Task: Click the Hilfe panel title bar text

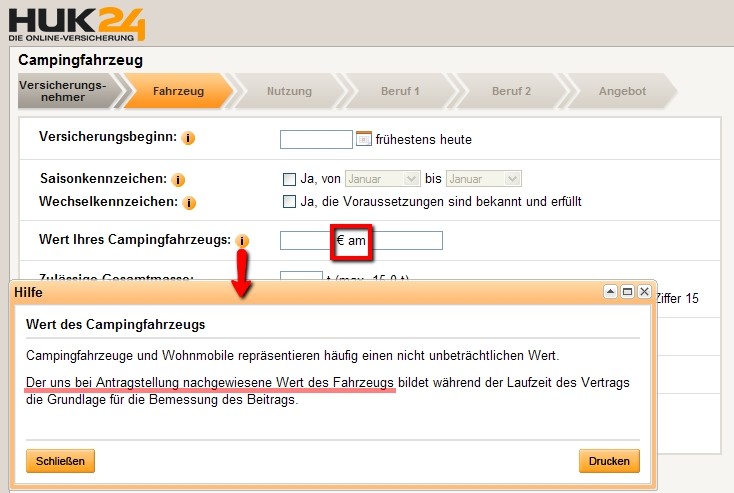Action: pyautogui.click(x=28, y=292)
